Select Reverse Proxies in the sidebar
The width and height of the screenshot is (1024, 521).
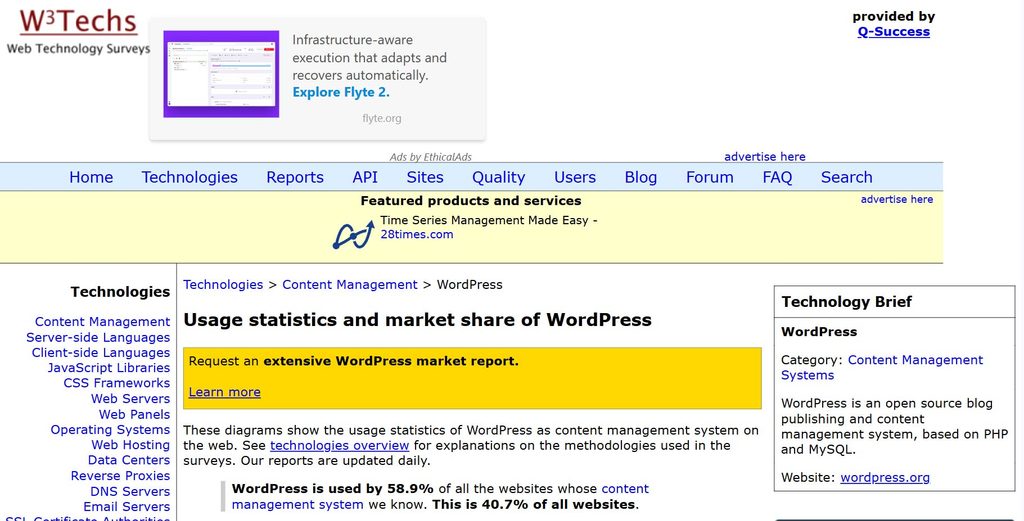pos(120,476)
